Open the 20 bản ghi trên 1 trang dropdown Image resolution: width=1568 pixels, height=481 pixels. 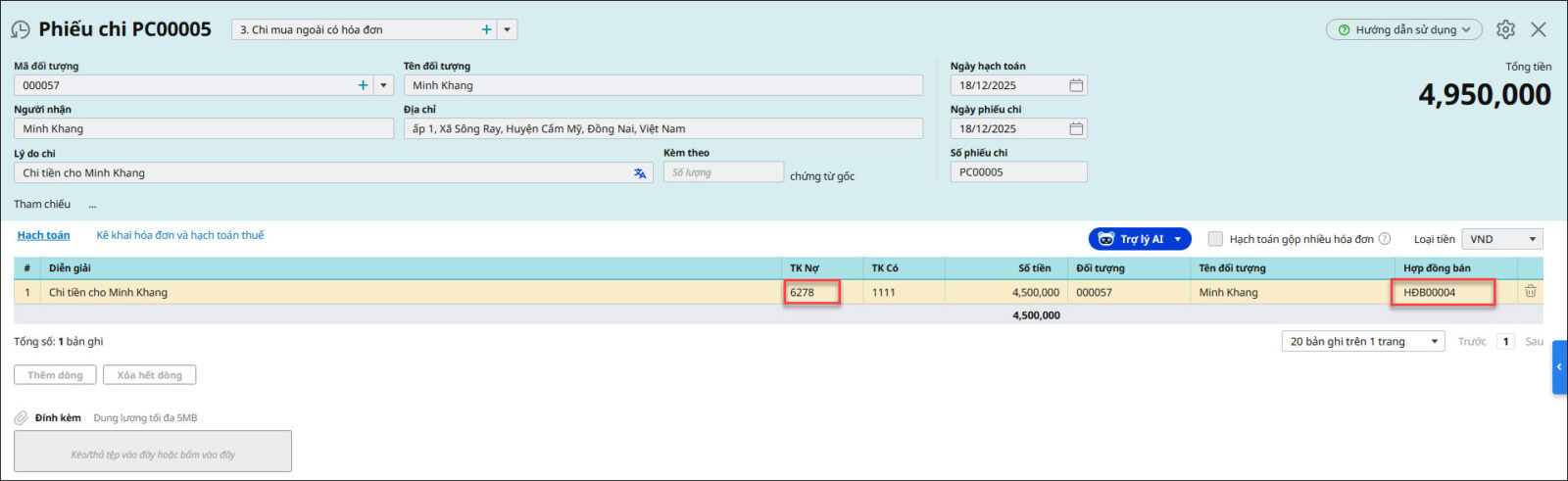(1363, 342)
